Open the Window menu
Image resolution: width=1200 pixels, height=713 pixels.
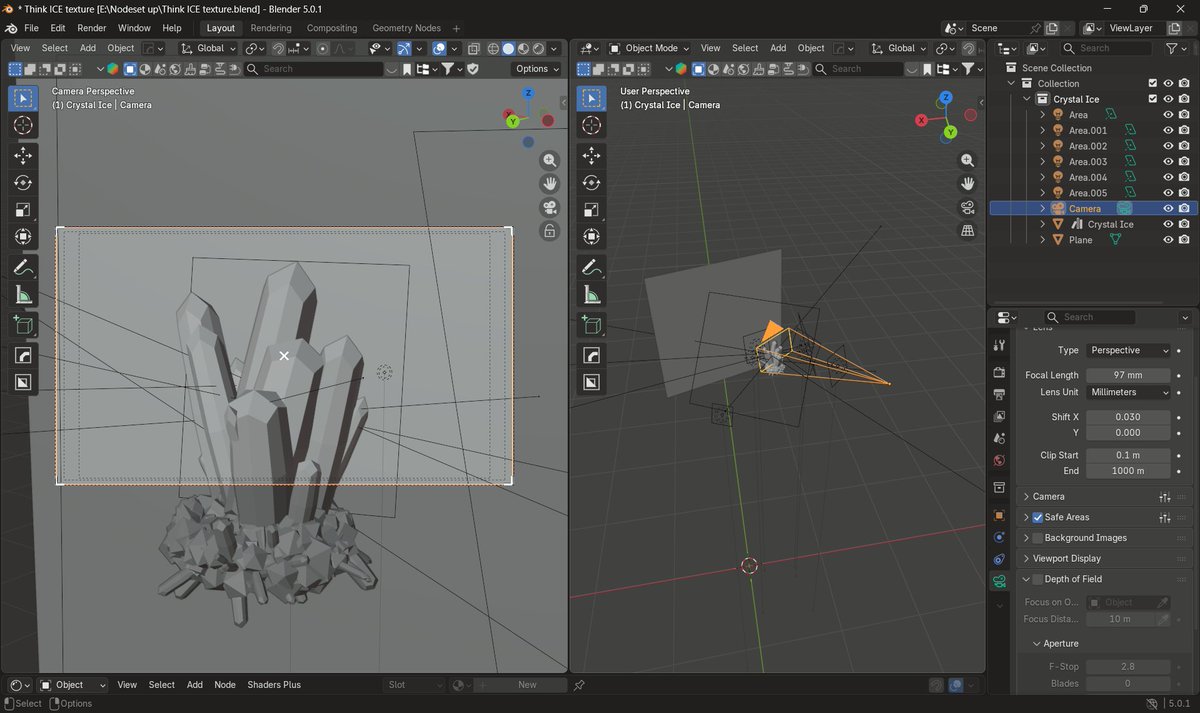point(134,28)
